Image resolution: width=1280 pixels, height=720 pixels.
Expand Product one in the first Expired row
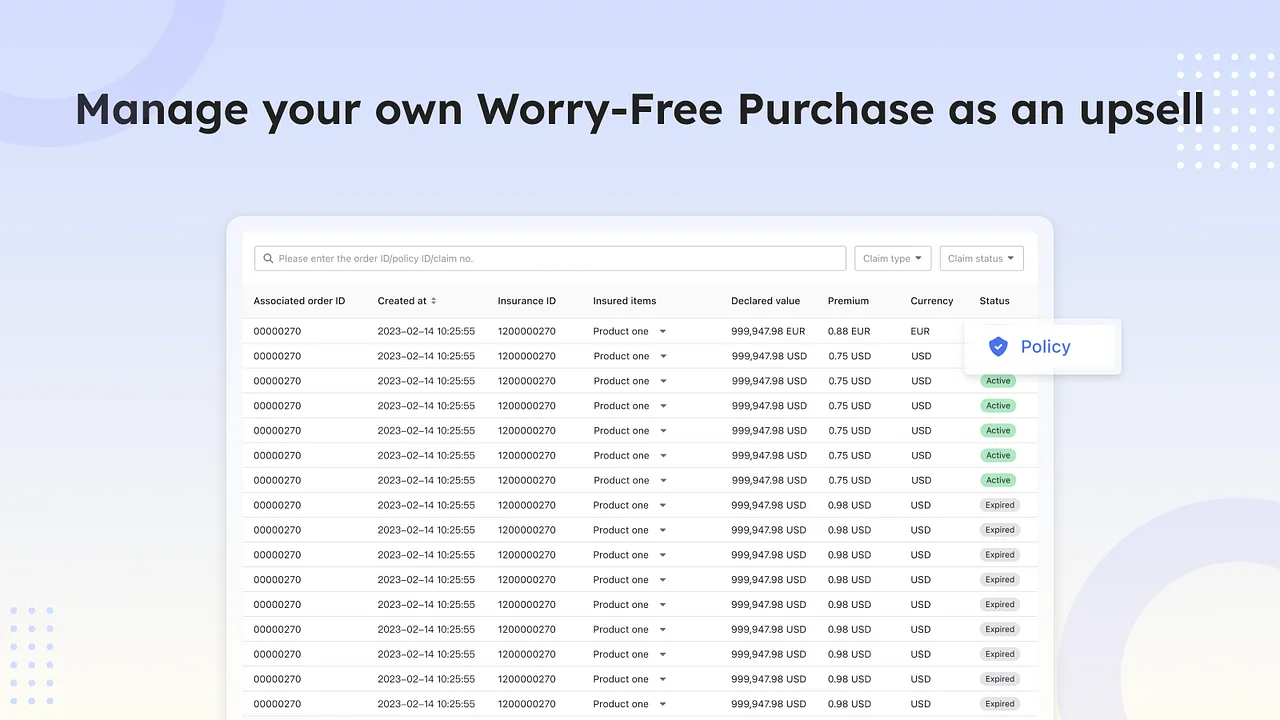662,505
